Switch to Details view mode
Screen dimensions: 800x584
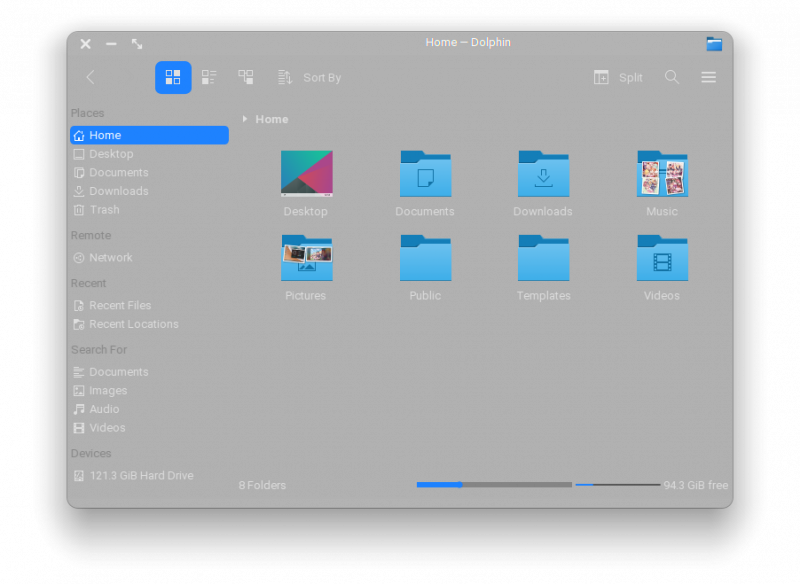pos(245,77)
